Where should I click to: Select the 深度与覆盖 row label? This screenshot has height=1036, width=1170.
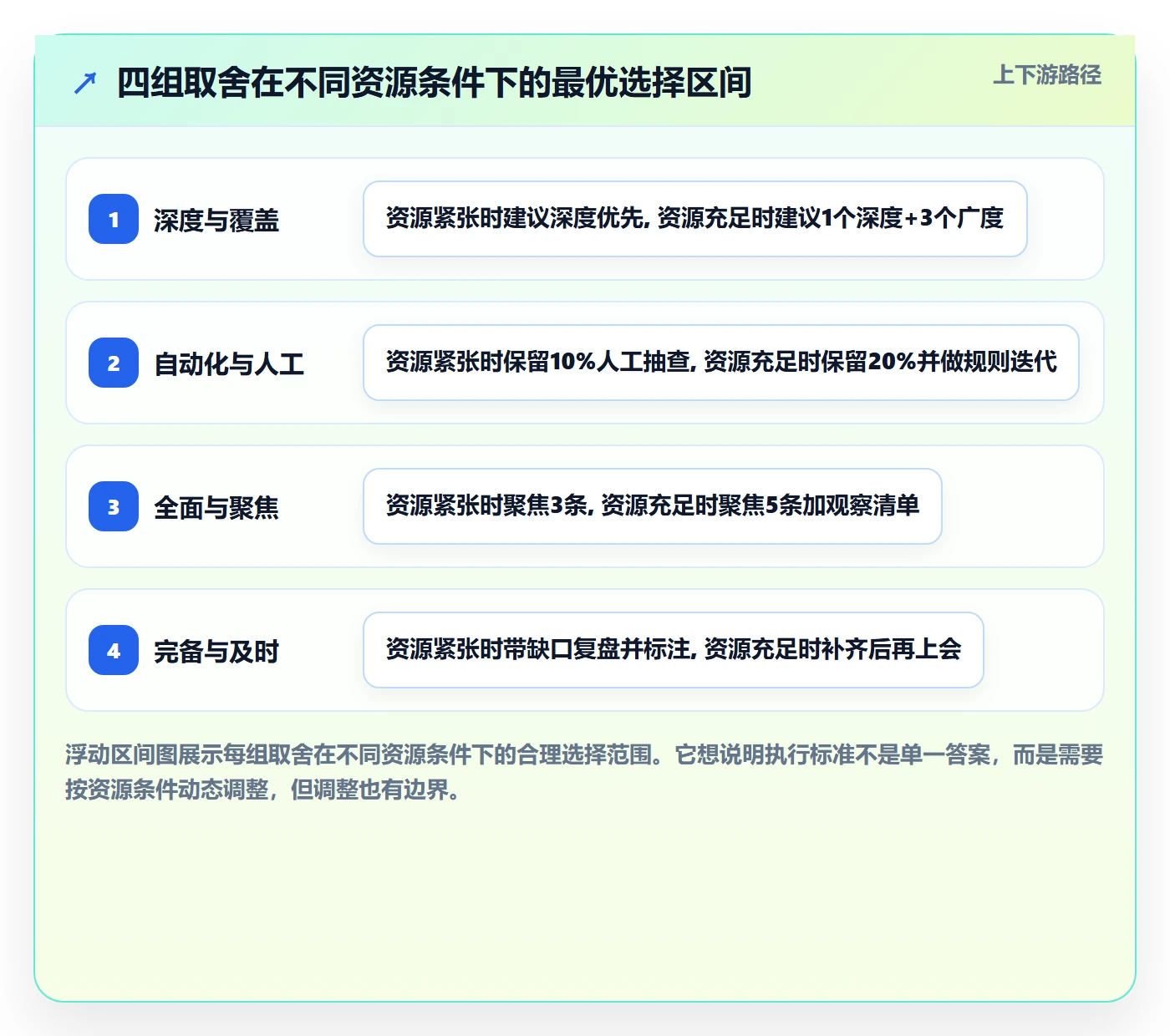216,221
